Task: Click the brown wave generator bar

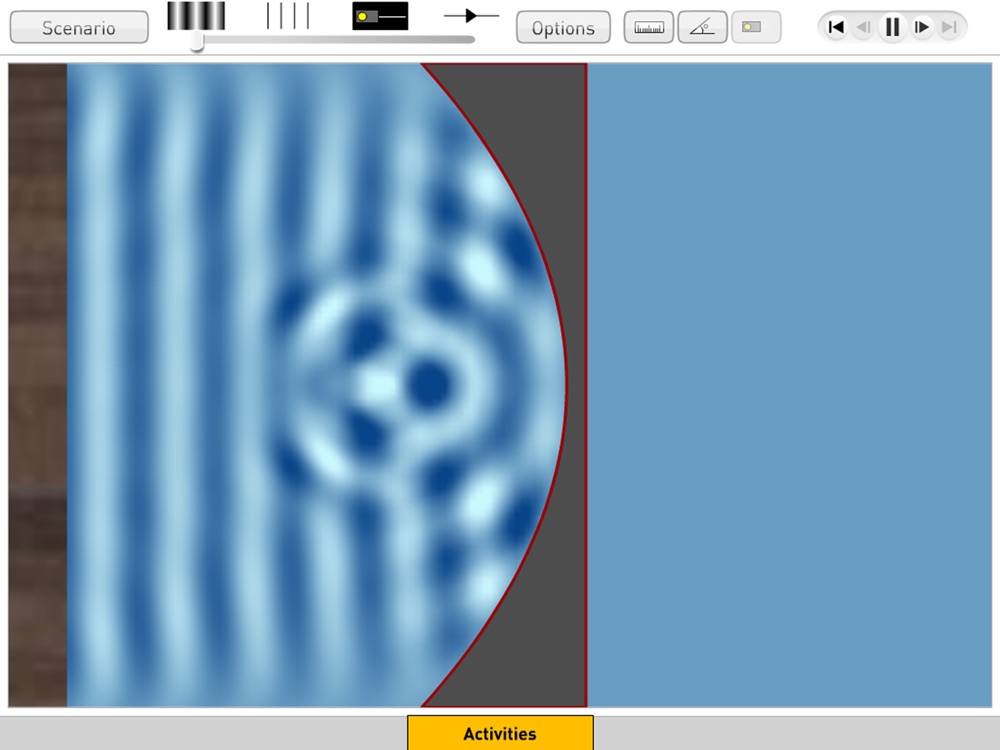Action: click(38, 385)
